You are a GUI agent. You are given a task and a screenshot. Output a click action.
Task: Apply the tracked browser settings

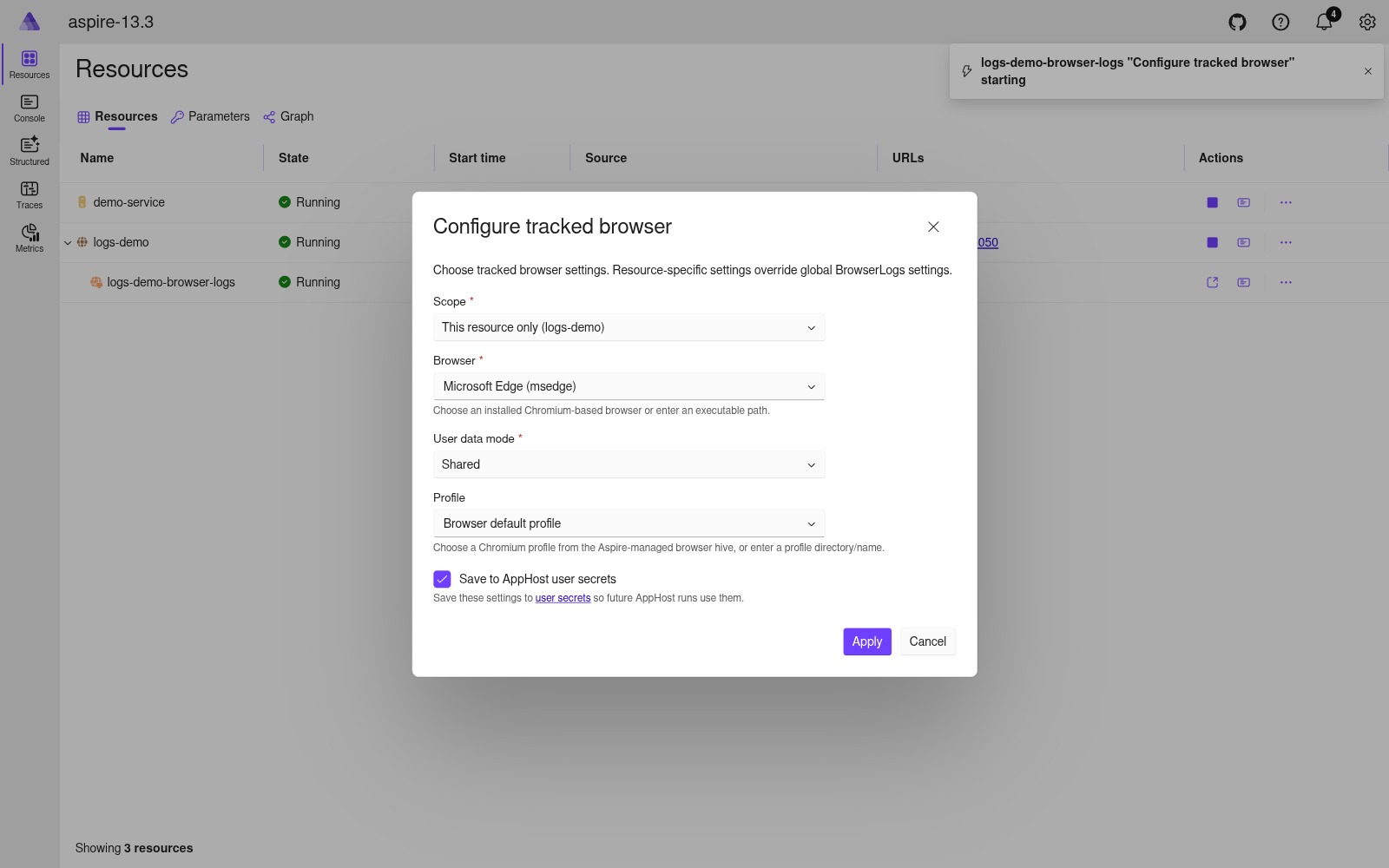867,641
